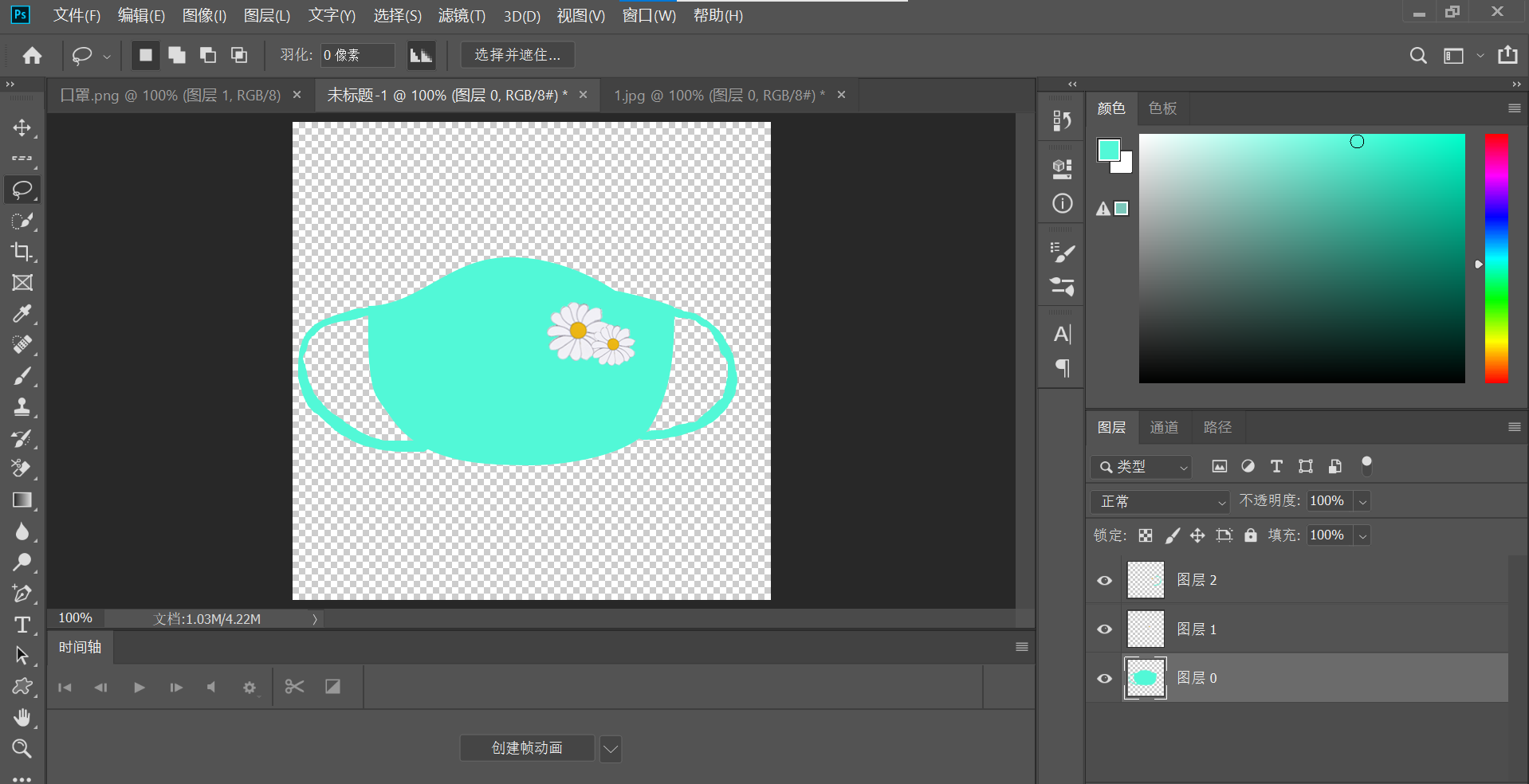
Task: Open the 不透明度 opacity dropdown arrow
Action: pyautogui.click(x=1363, y=501)
